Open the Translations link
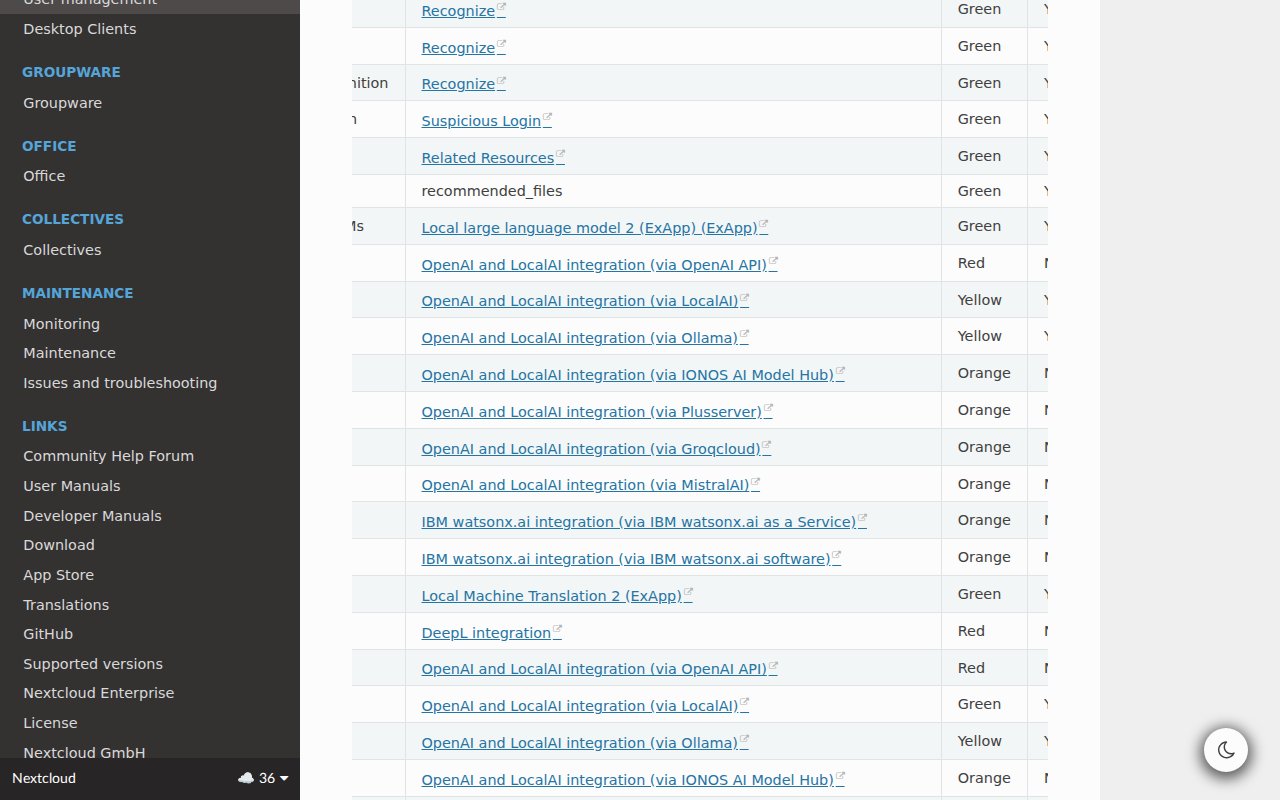 pyautogui.click(x=66, y=605)
